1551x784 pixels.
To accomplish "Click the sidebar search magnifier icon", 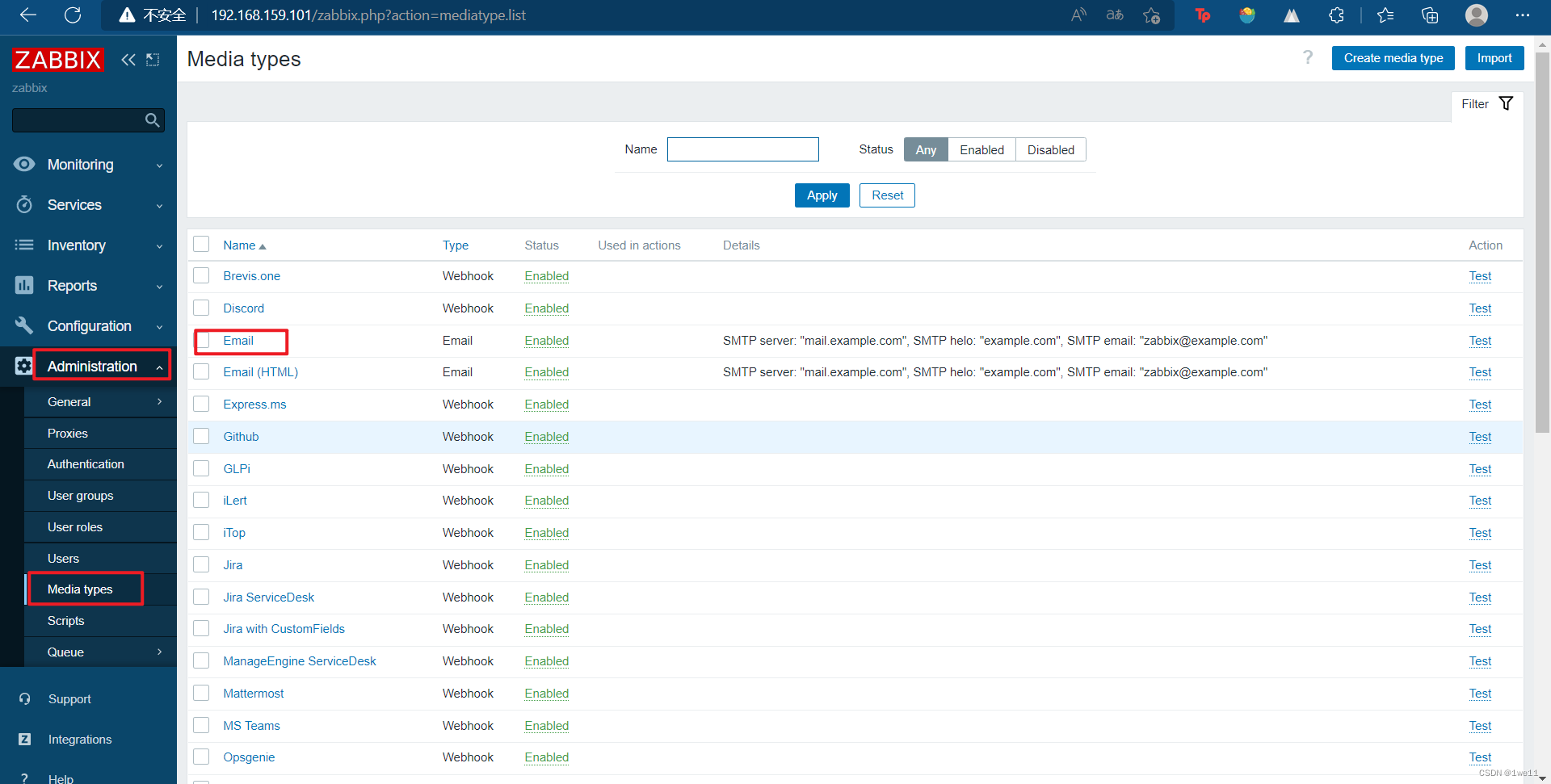I will click(x=152, y=120).
